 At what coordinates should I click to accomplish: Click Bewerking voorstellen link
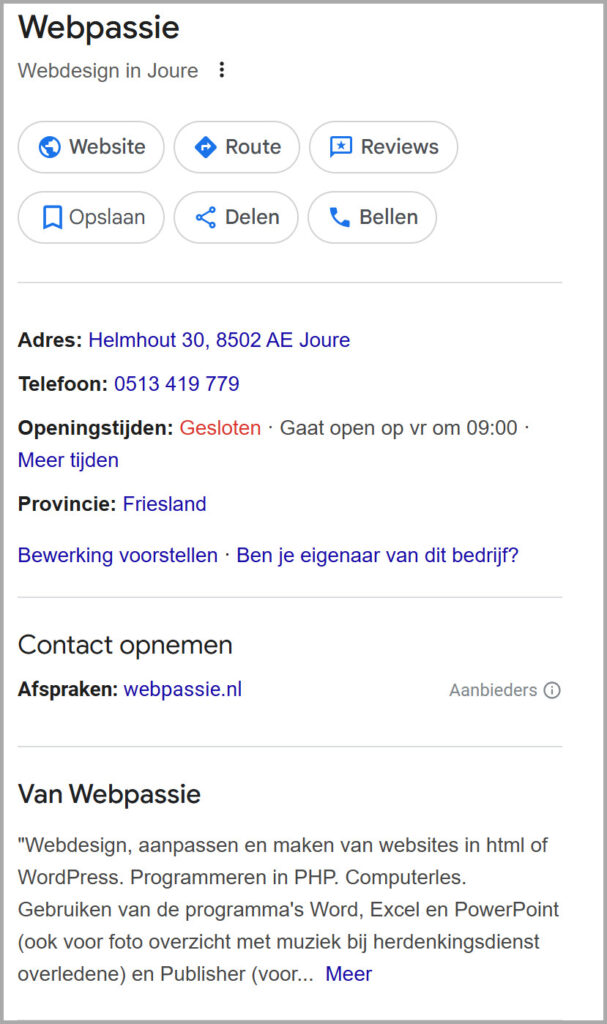(117, 555)
